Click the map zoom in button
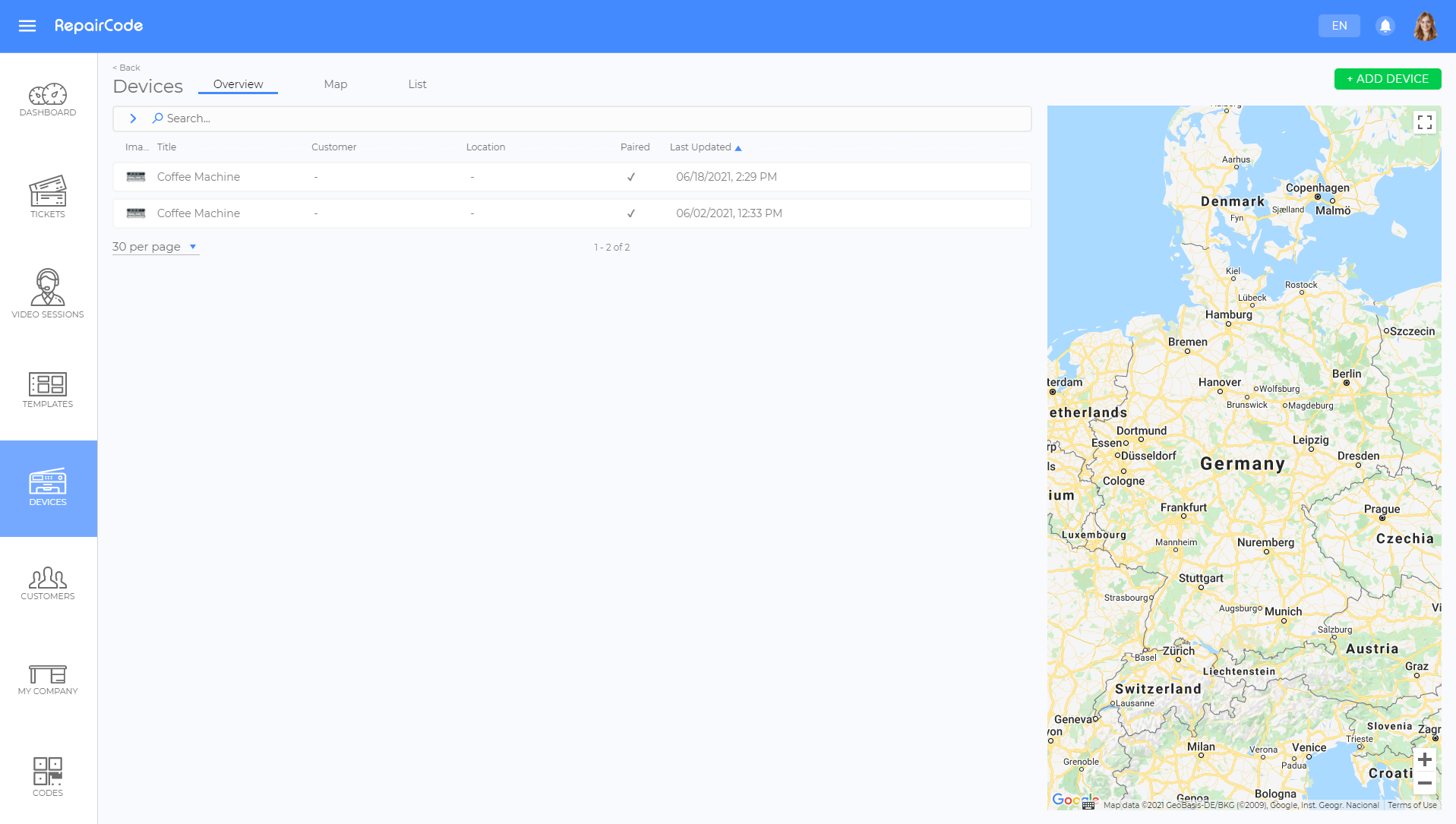Image resolution: width=1456 pixels, height=824 pixels. (1424, 759)
